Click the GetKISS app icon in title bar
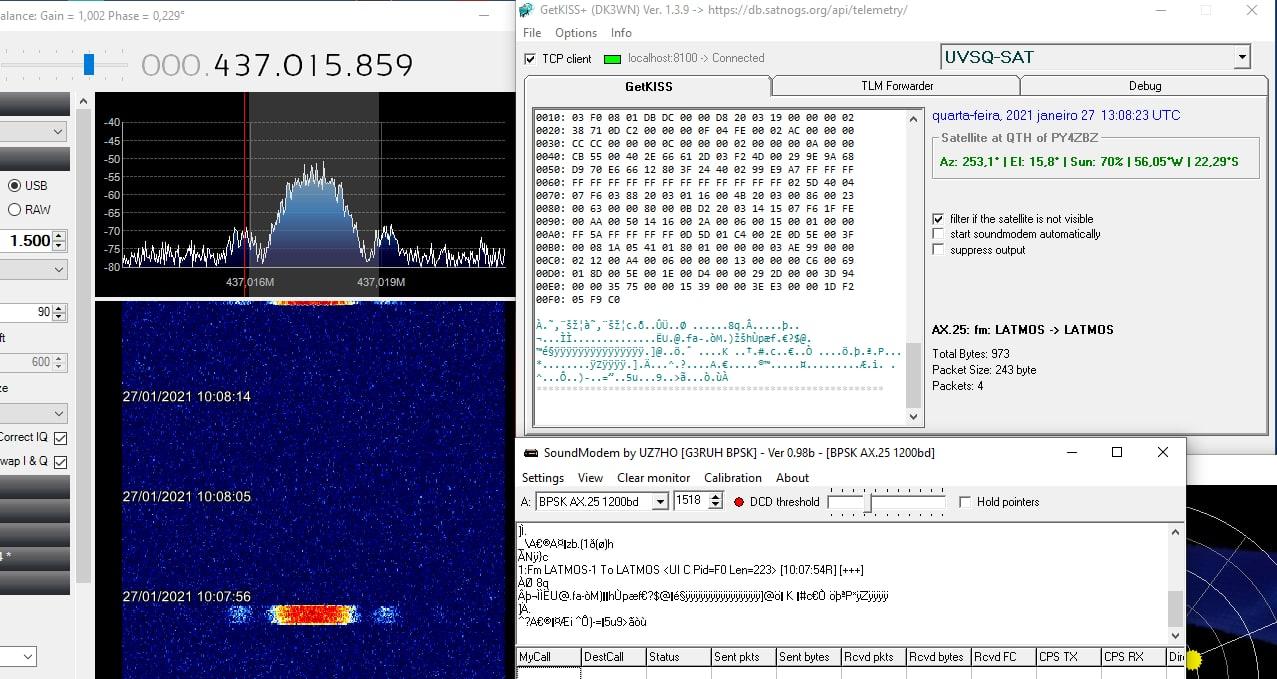1277x679 pixels. click(526, 10)
